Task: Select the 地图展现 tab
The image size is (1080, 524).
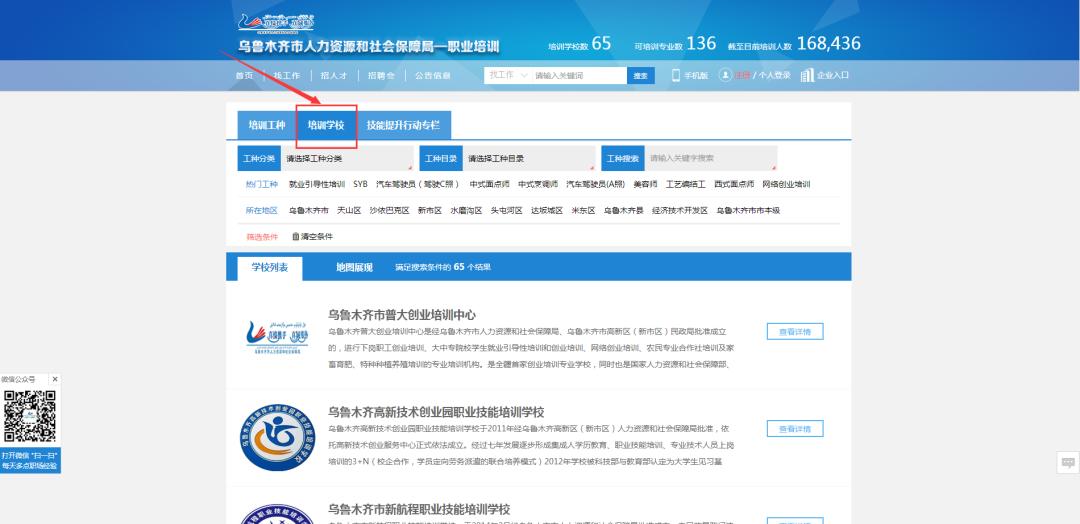Action: (x=354, y=267)
